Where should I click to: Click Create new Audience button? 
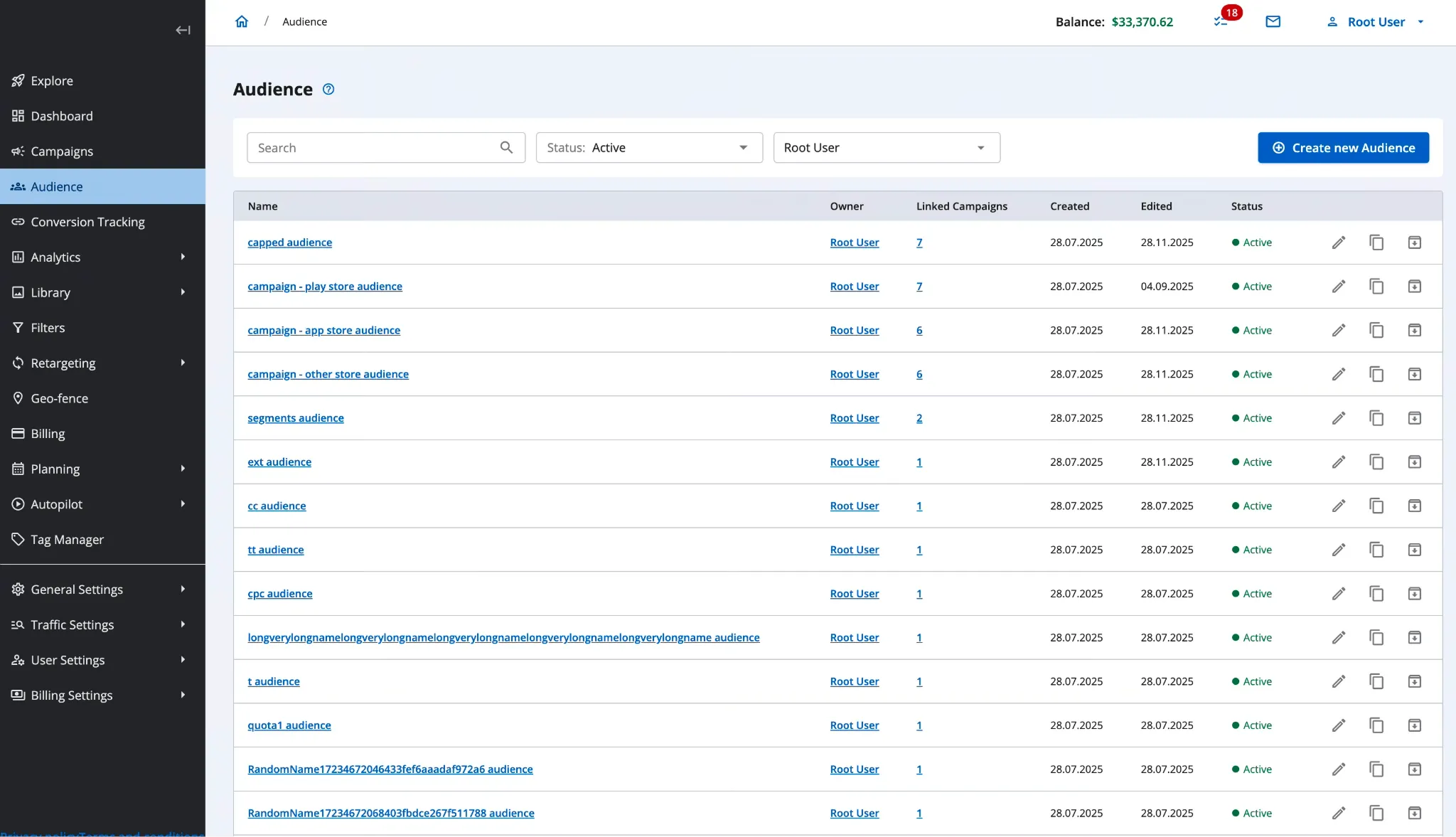coord(1343,147)
